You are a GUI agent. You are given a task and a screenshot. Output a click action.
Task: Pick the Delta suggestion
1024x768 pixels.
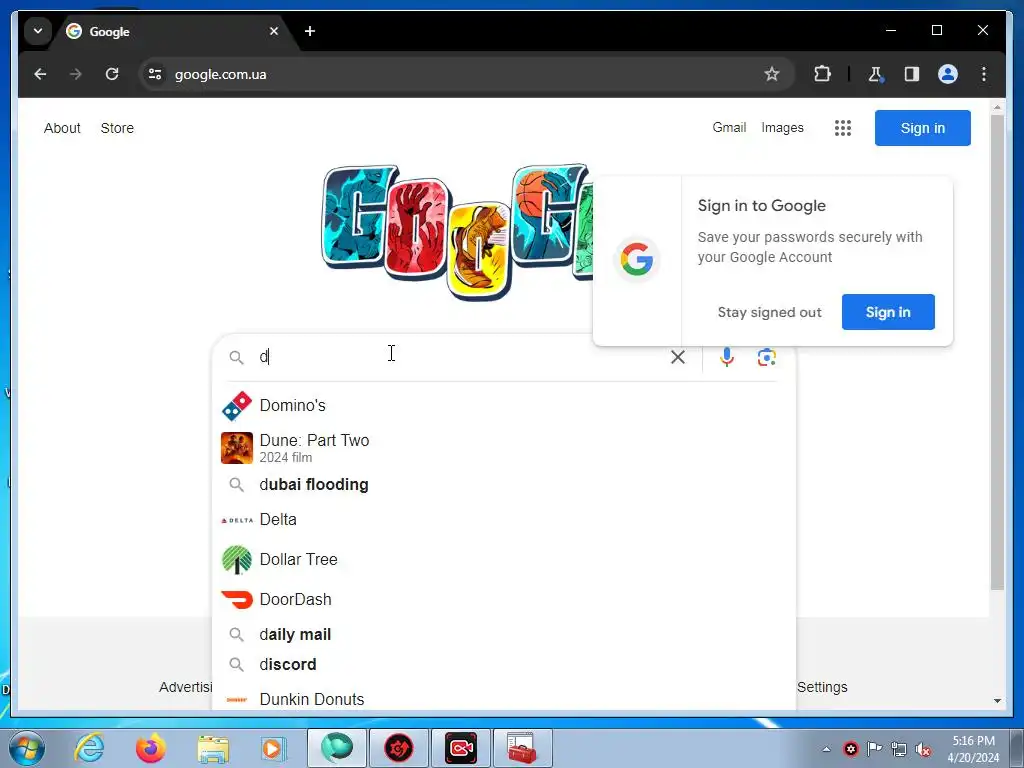[x=504, y=520]
